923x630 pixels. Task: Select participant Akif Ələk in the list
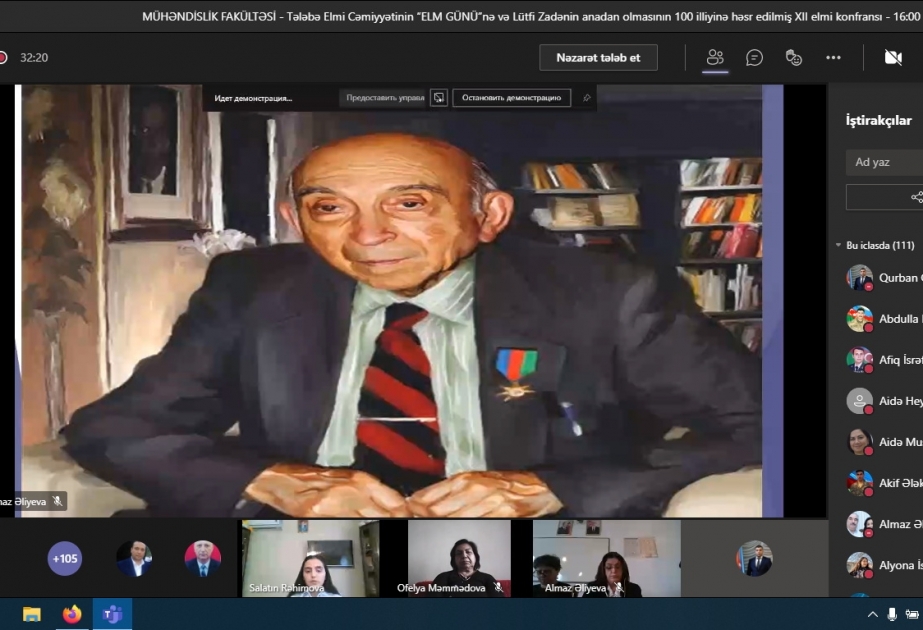(x=884, y=483)
